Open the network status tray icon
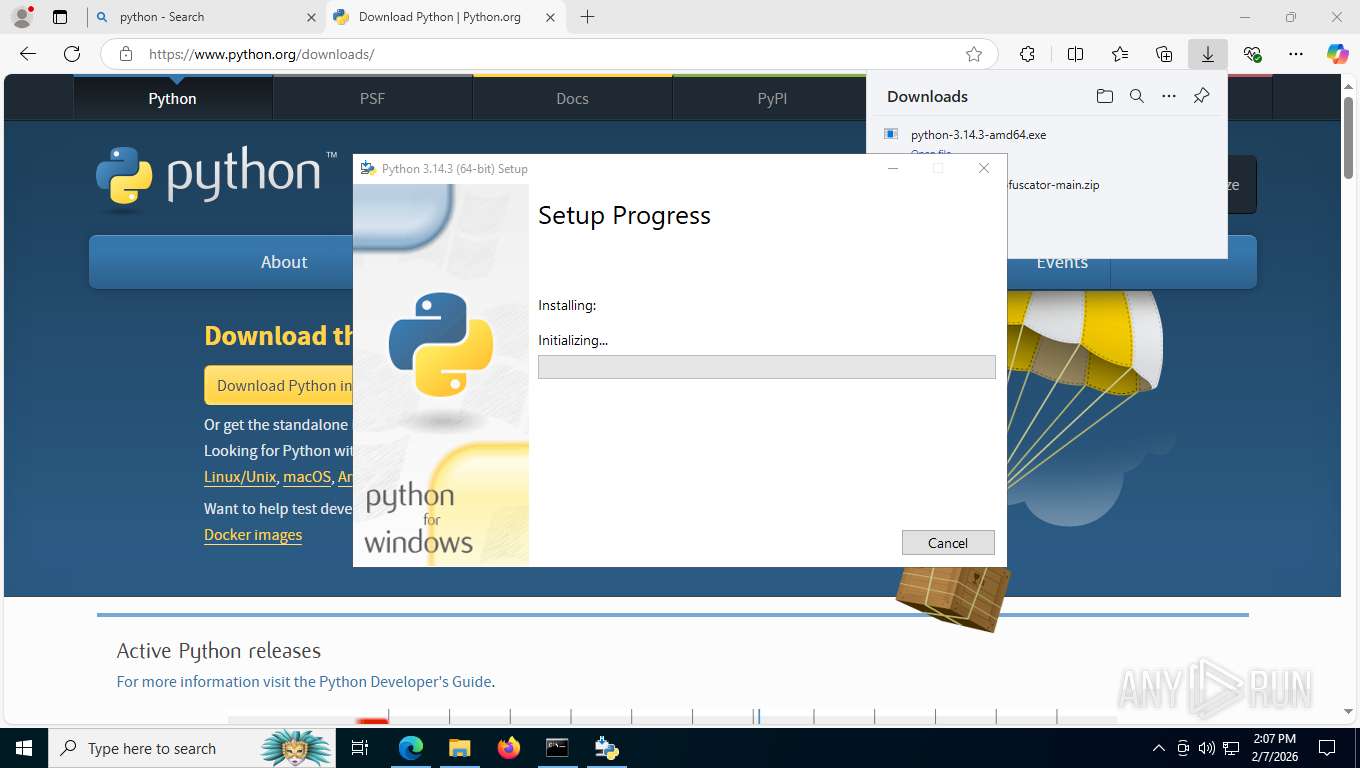Viewport: 1360px width, 768px height. pyautogui.click(x=1231, y=748)
